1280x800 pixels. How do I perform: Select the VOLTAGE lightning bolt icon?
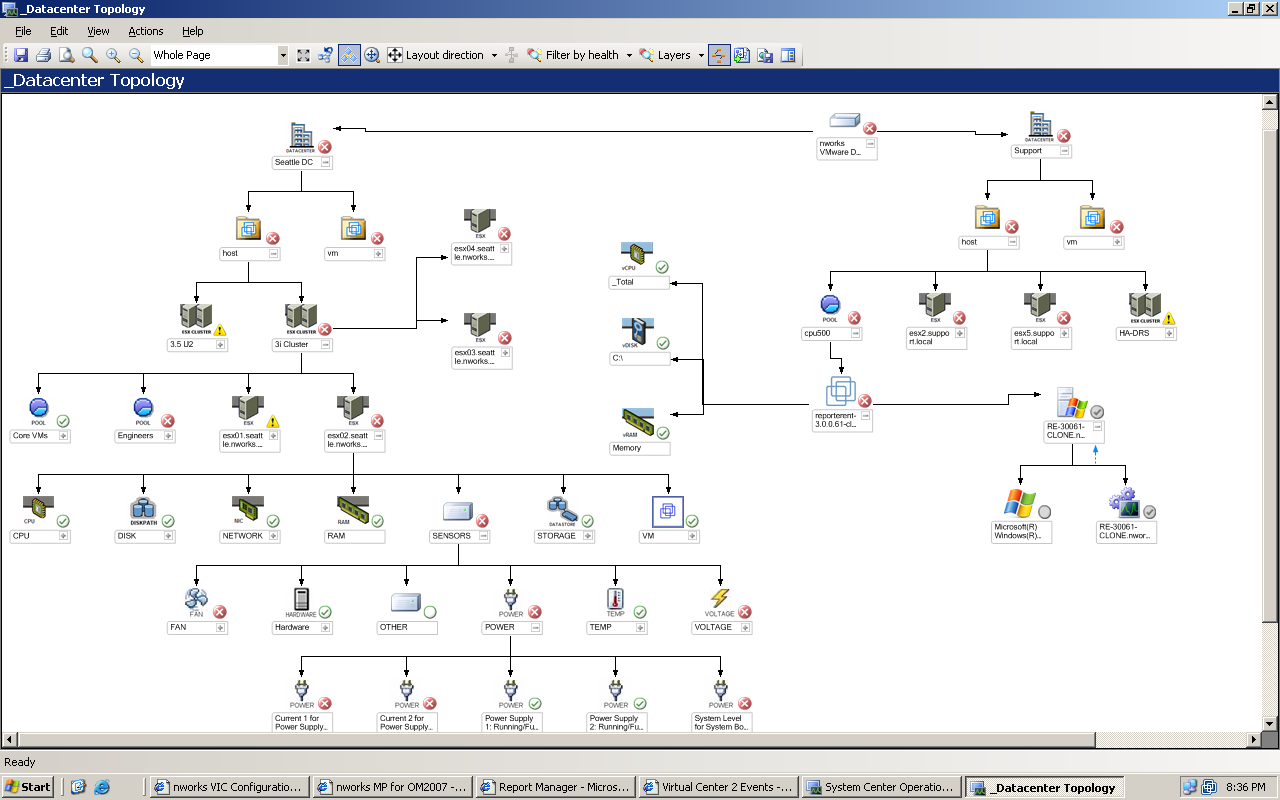[720, 602]
